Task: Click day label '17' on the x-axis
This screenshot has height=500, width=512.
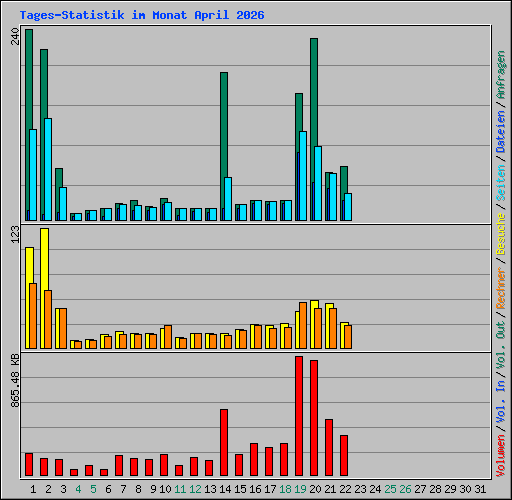Action: point(270,489)
